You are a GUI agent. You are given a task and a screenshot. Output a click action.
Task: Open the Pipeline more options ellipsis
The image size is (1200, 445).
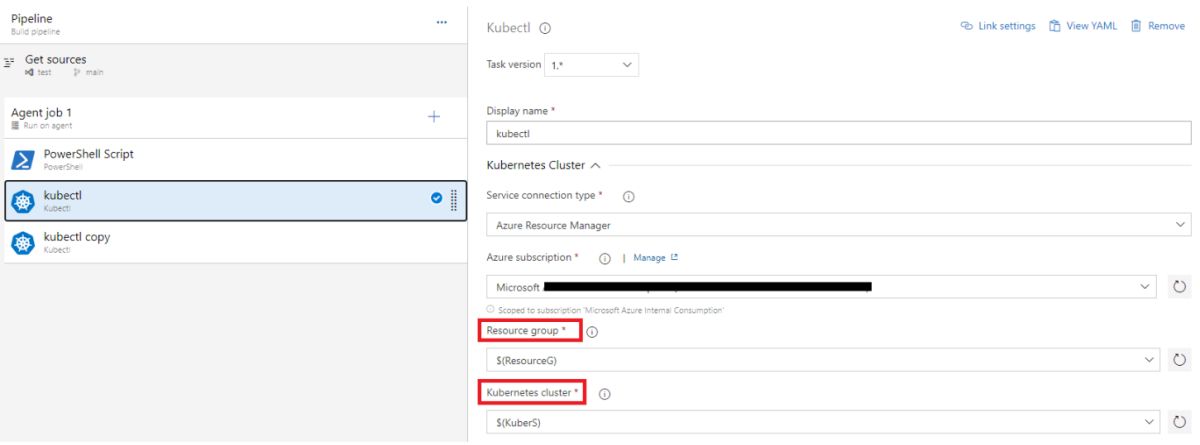[442, 22]
